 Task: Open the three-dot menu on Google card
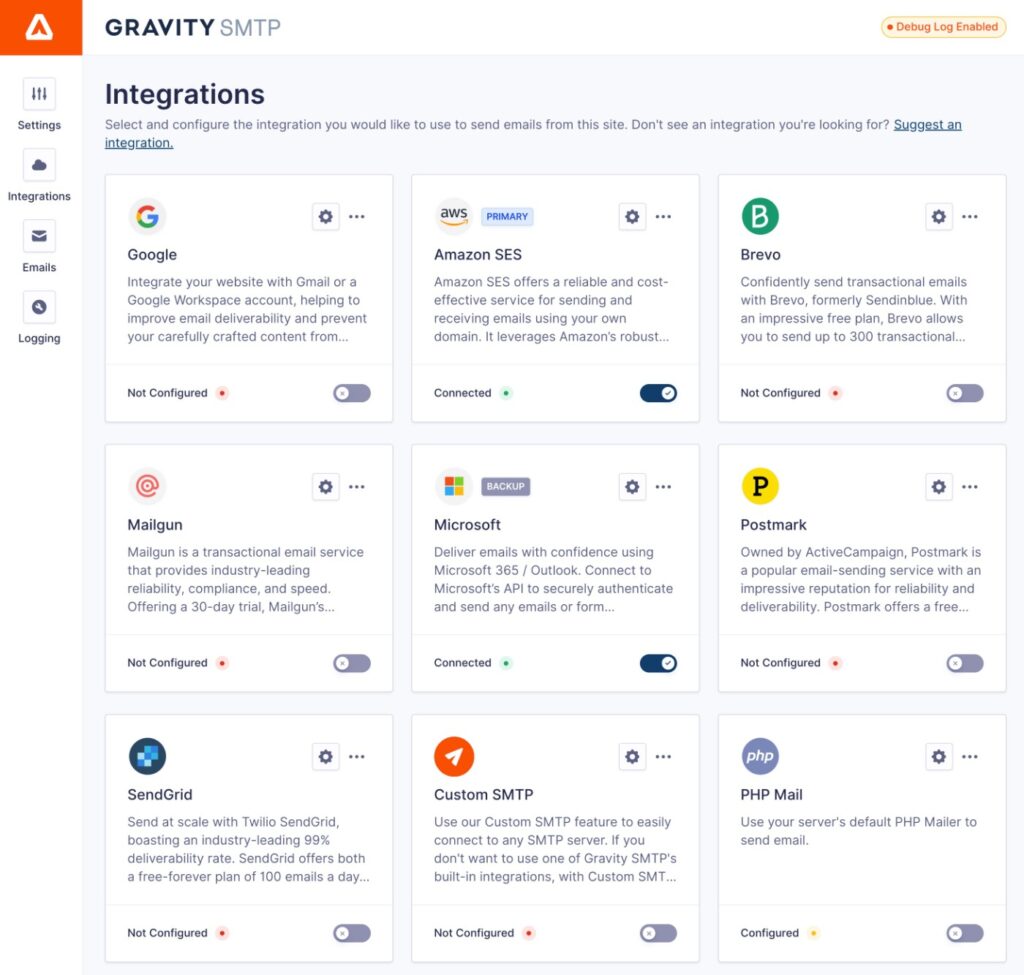[357, 217]
